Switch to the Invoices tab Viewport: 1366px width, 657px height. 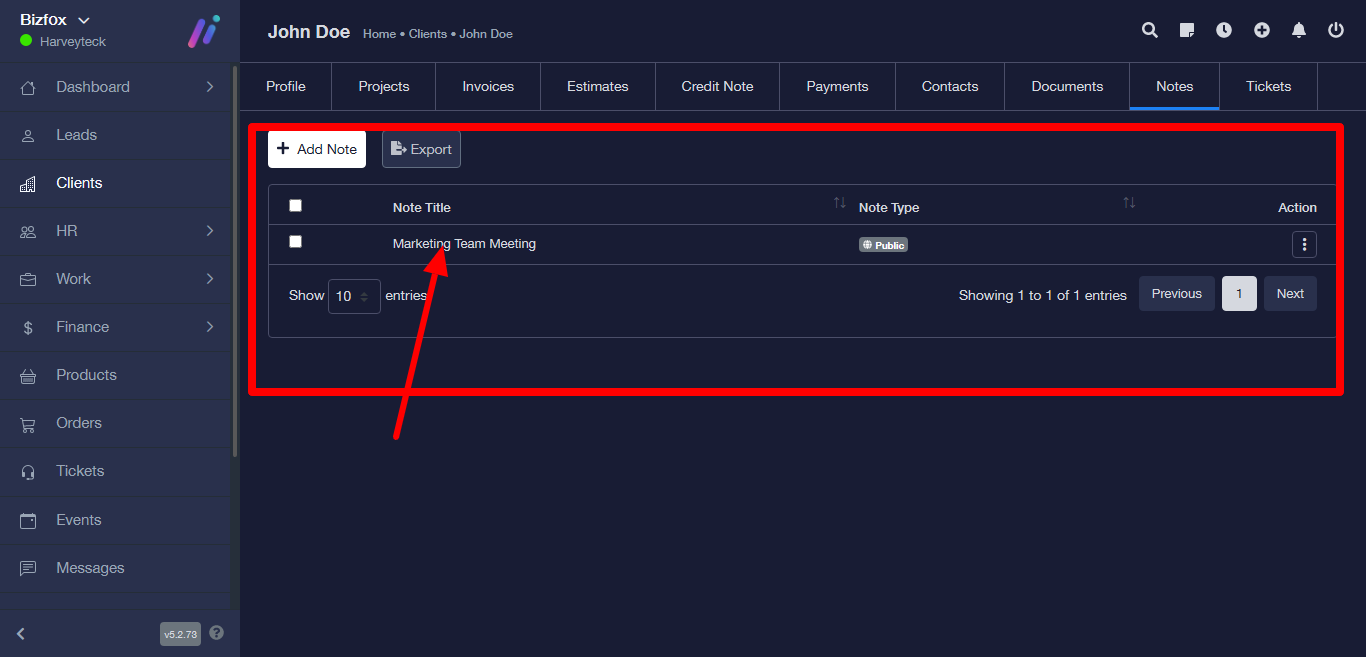pyautogui.click(x=488, y=87)
